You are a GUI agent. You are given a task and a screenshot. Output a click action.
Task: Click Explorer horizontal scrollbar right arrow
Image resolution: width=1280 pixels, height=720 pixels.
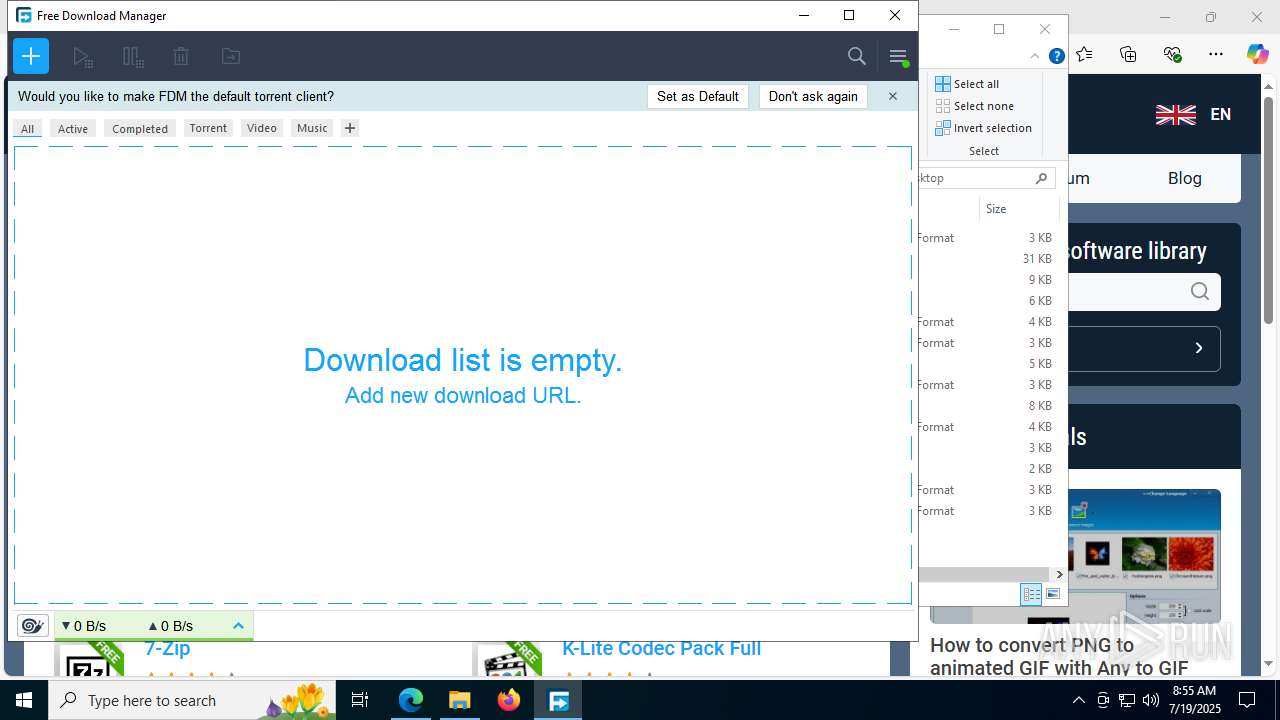pyautogui.click(x=1059, y=575)
